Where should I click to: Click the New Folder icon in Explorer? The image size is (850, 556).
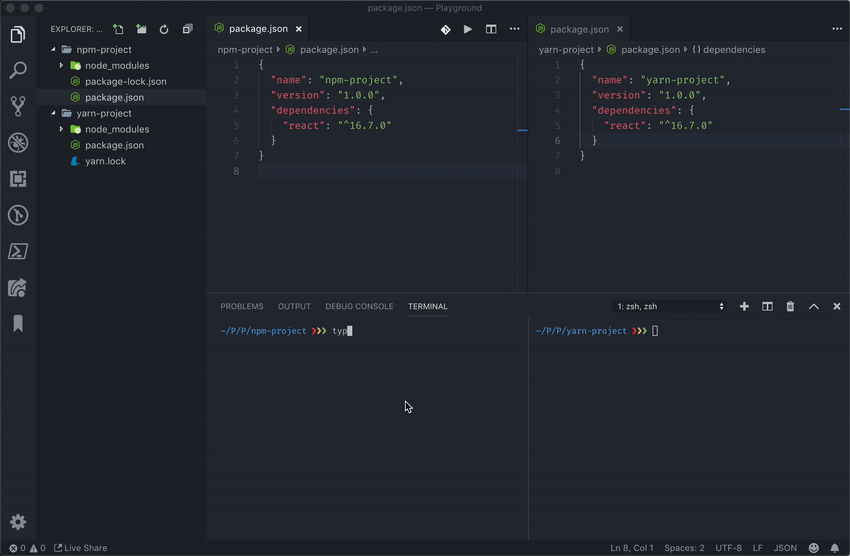141,29
